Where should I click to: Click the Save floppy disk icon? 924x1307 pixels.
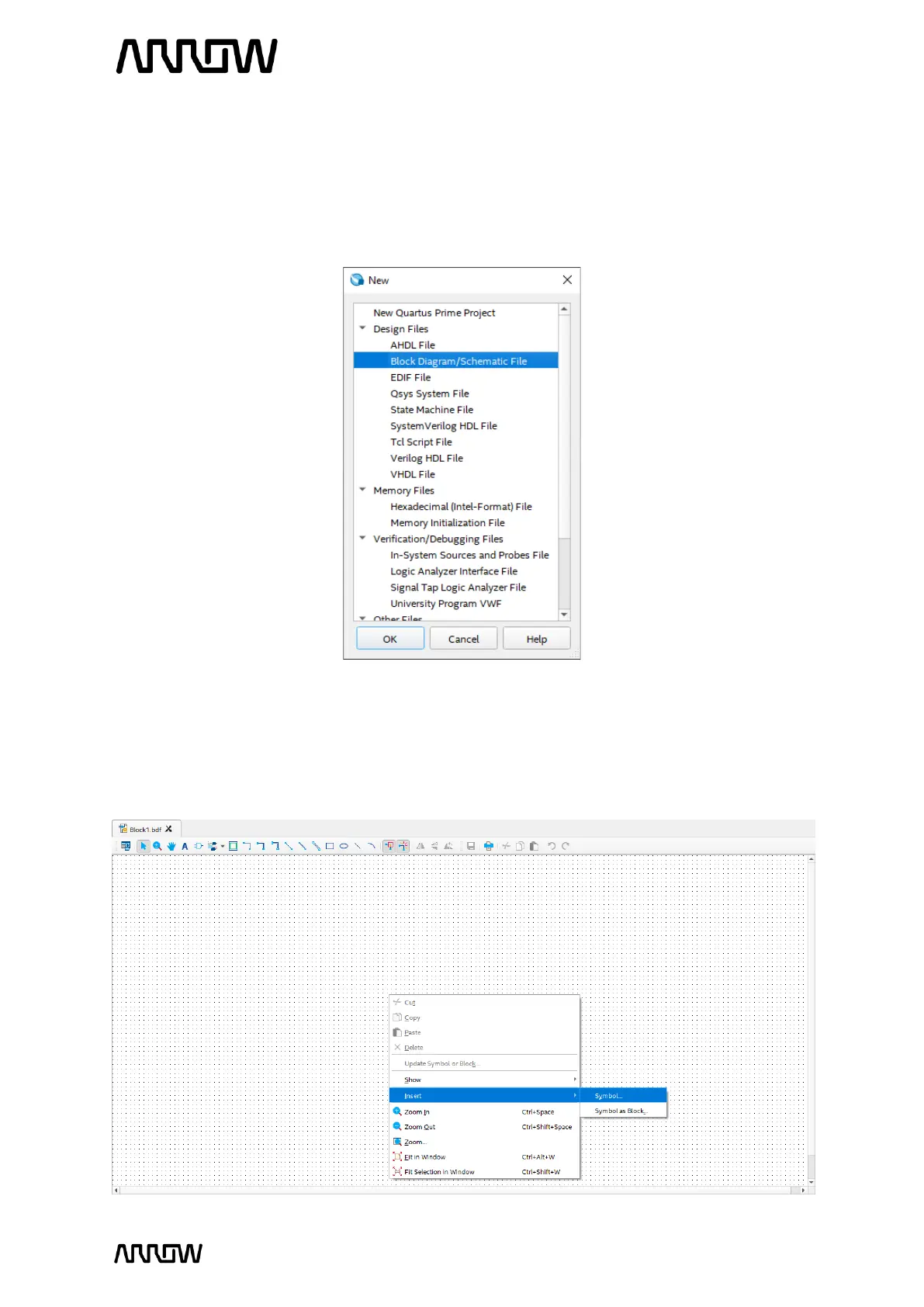[471, 846]
